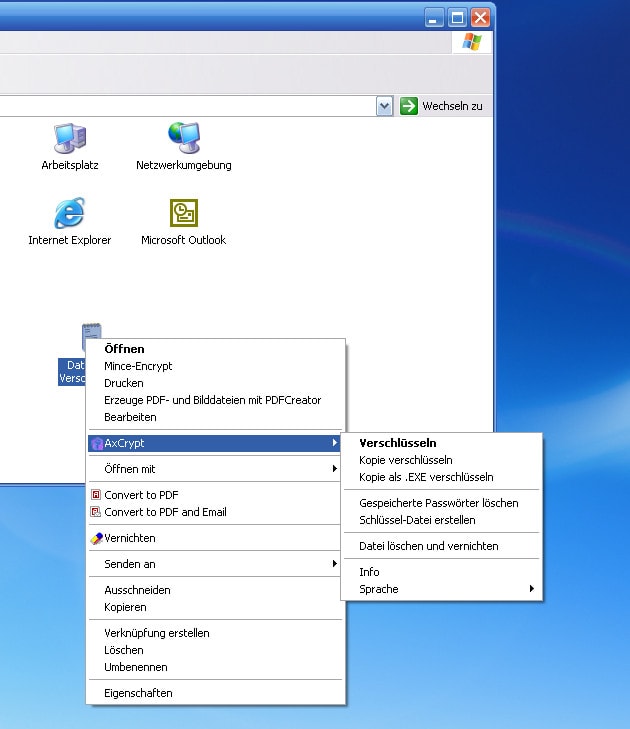Choose Mince-Encrypt in the context menu
Image resolution: width=630 pixels, height=729 pixels.
pos(214,366)
